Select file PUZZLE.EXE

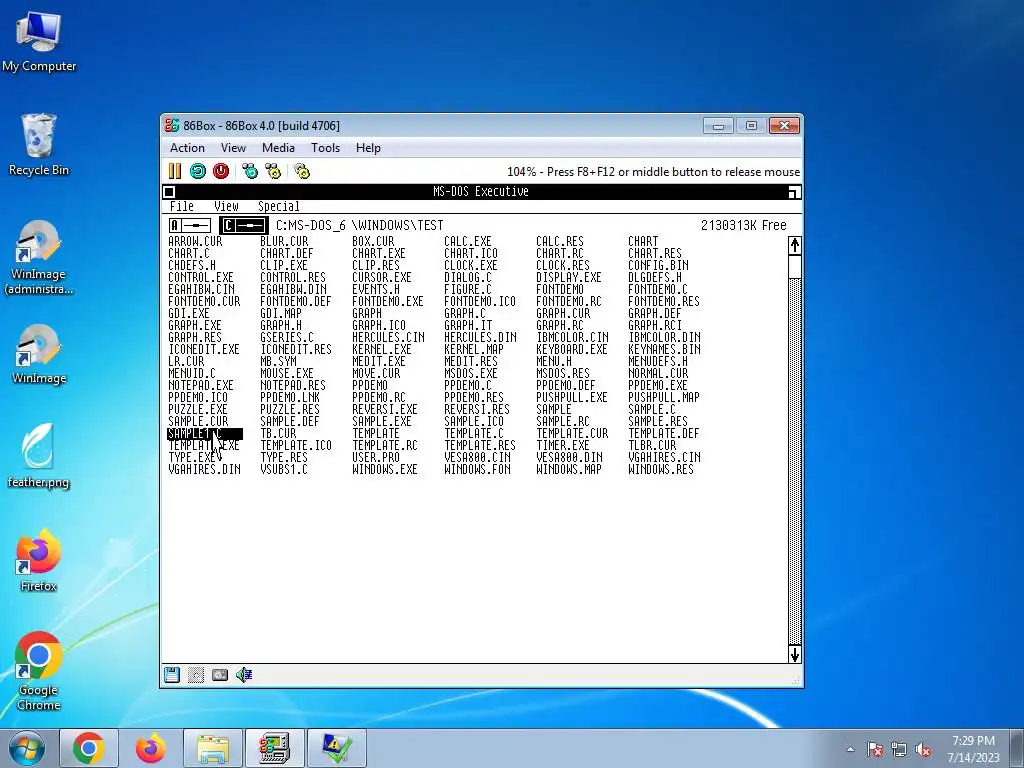tap(198, 409)
